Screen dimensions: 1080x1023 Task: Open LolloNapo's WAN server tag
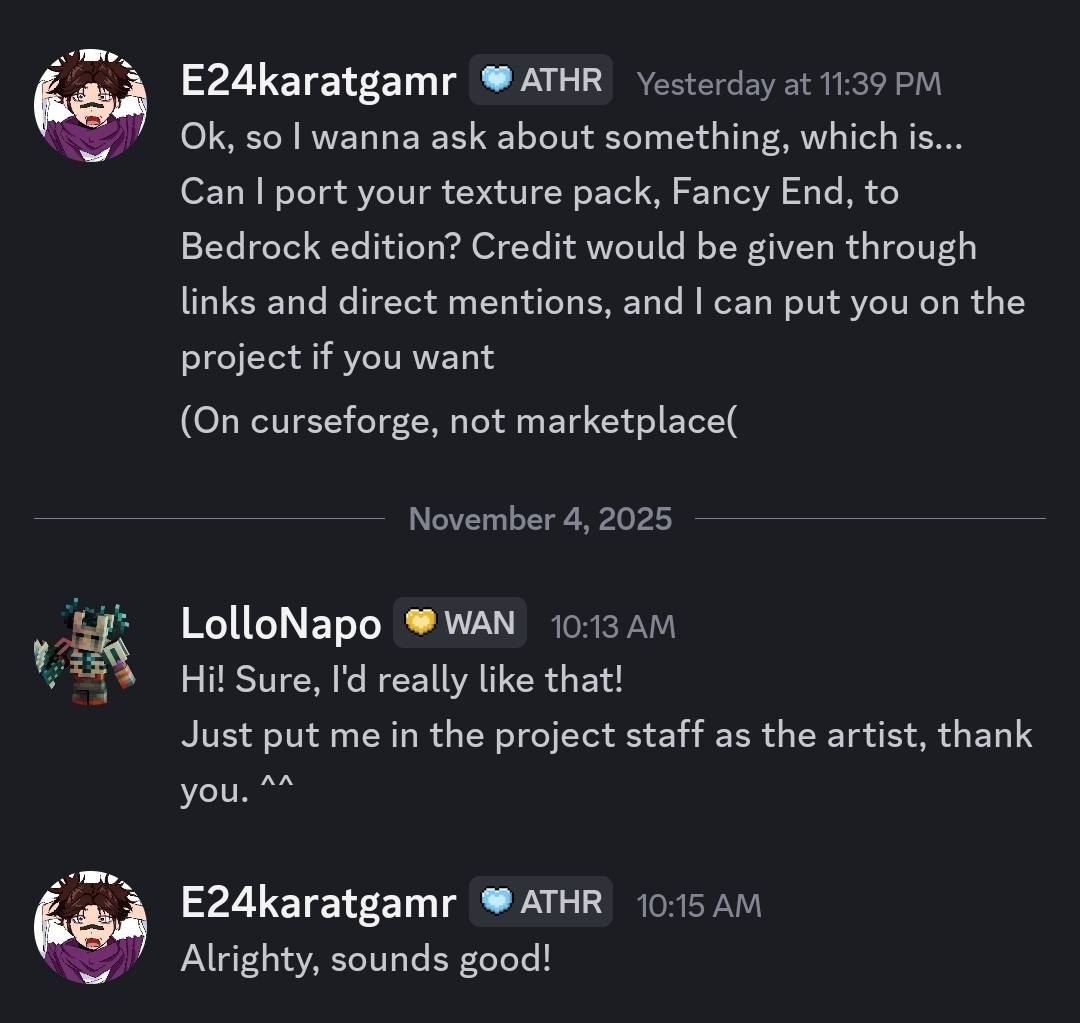[460, 624]
